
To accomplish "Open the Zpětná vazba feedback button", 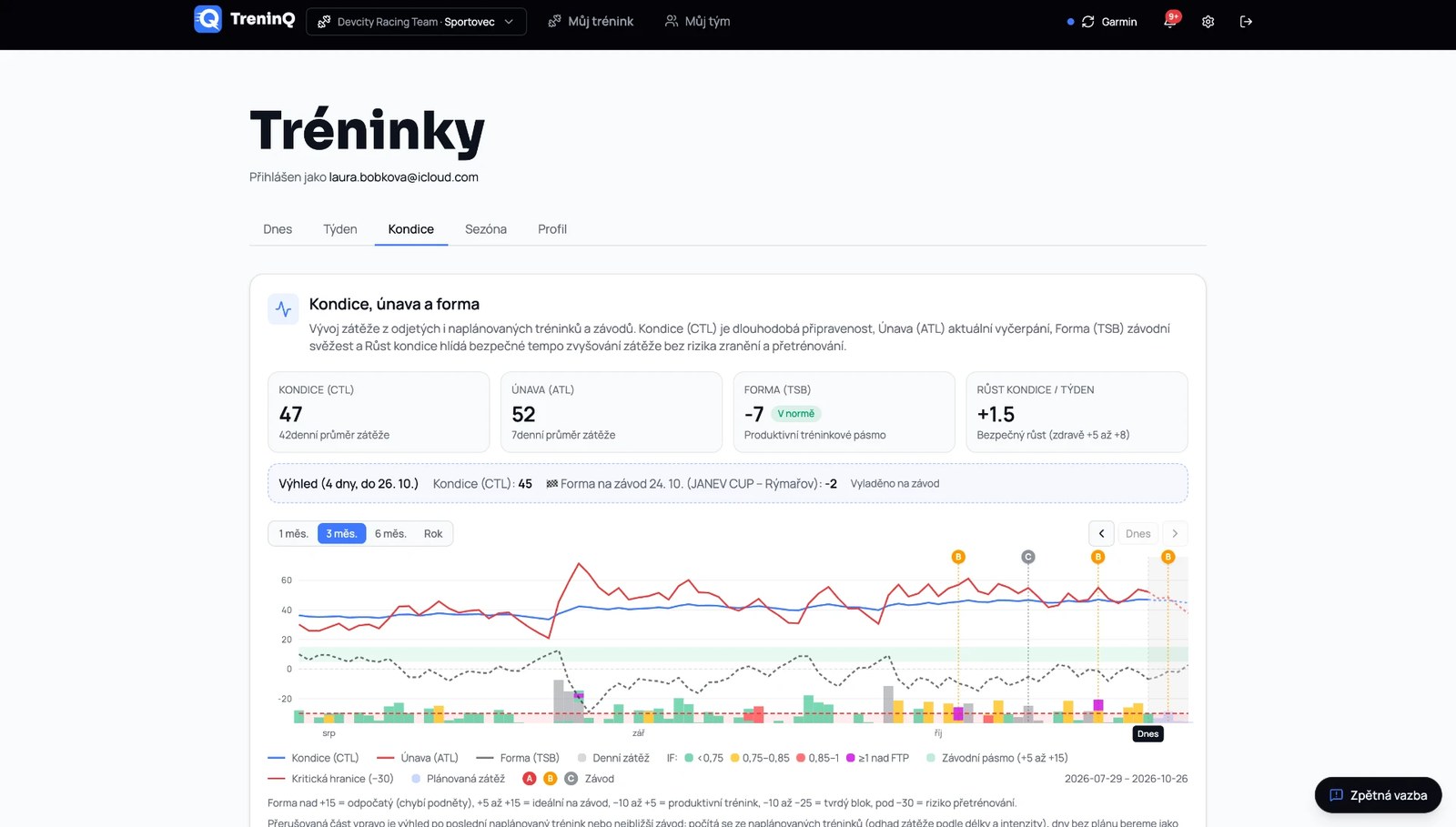I will tap(1378, 795).
